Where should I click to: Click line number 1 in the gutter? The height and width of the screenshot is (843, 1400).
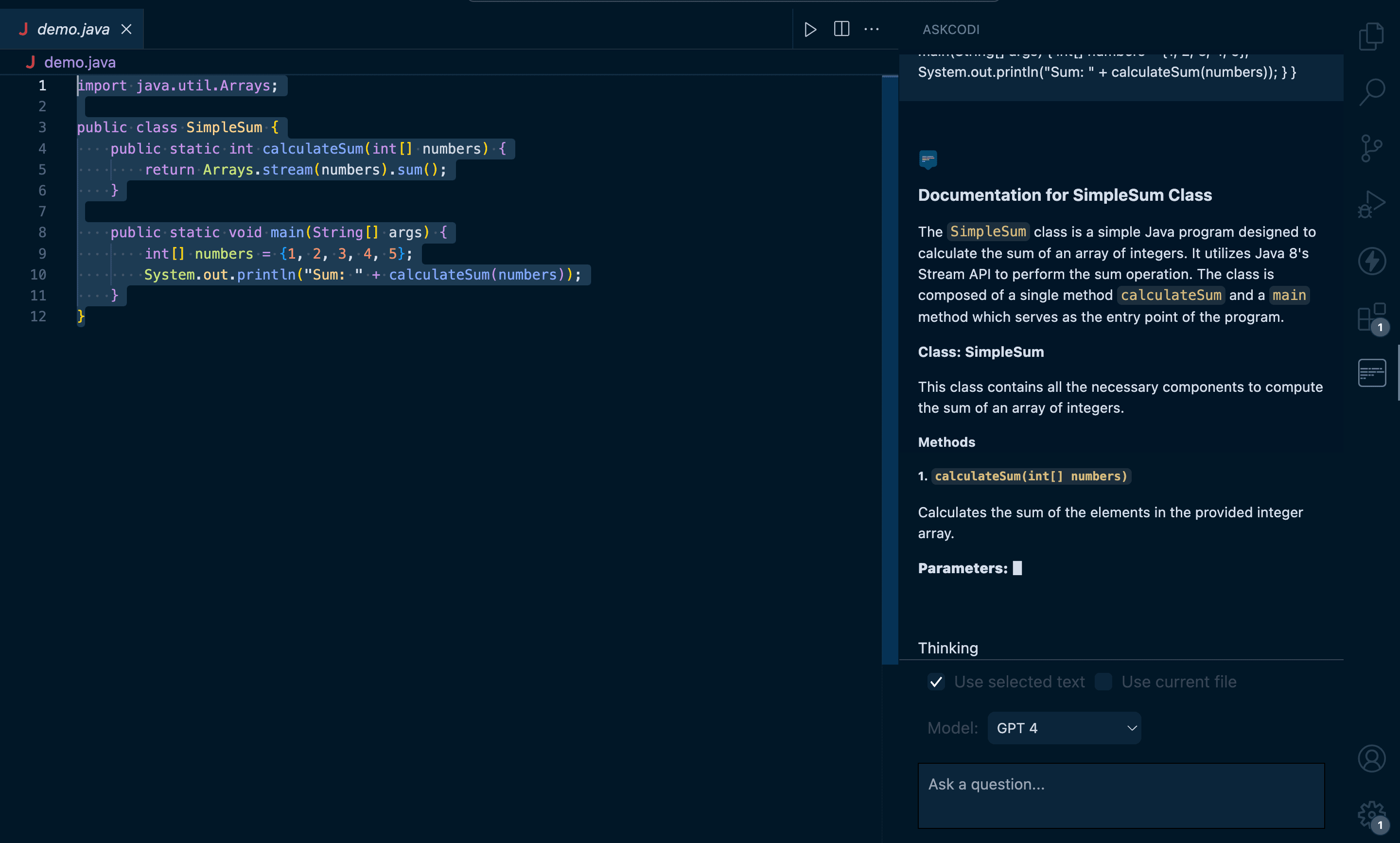(x=42, y=86)
